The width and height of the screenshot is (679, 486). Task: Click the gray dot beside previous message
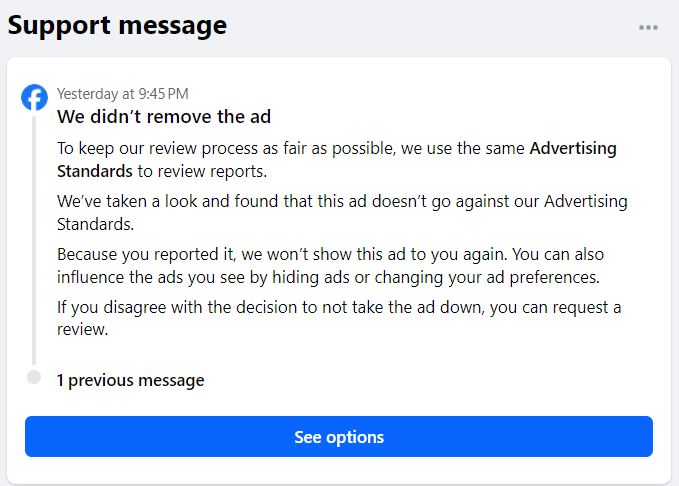click(35, 378)
